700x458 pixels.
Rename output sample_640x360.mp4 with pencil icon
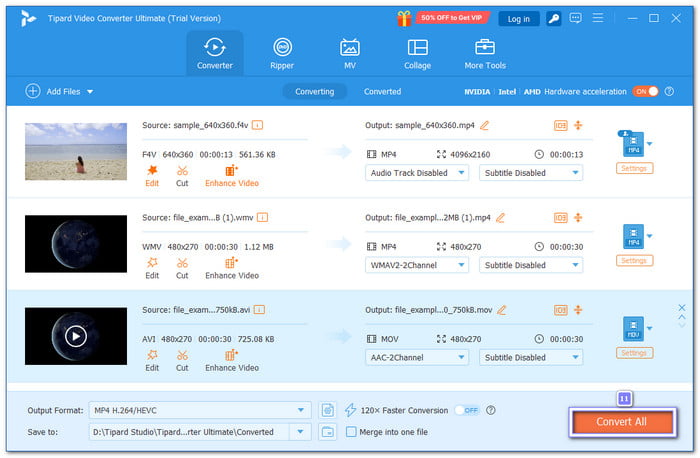[485, 125]
